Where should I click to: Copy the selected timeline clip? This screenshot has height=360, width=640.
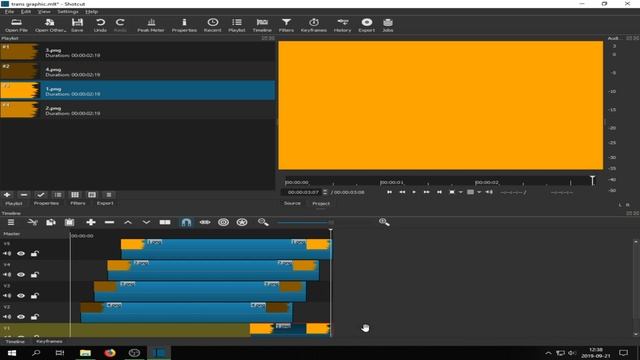pos(51,222)
